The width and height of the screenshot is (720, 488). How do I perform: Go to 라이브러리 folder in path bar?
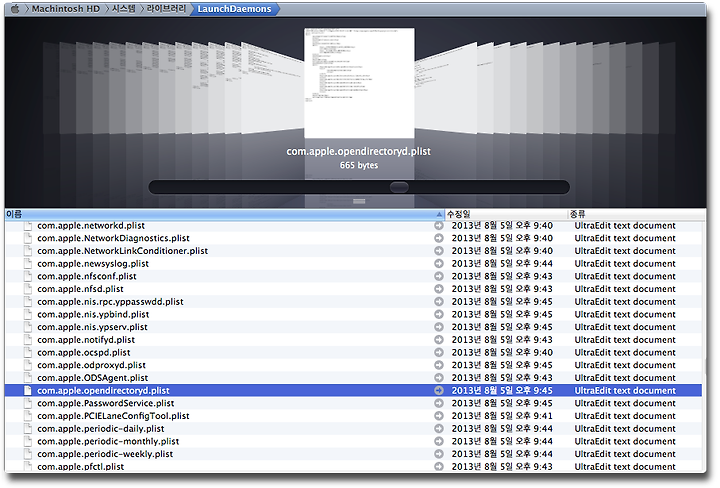(x=166, y=9)
